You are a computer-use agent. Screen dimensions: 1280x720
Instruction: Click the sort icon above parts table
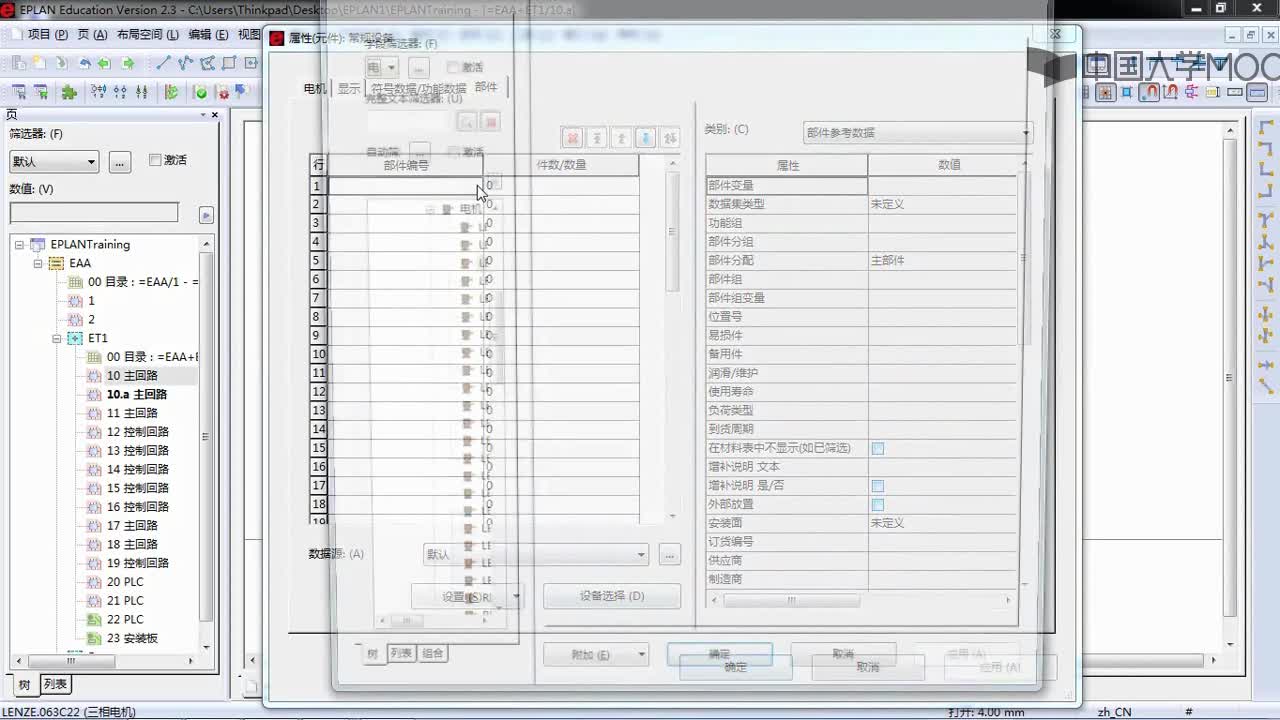coord(670,138)
